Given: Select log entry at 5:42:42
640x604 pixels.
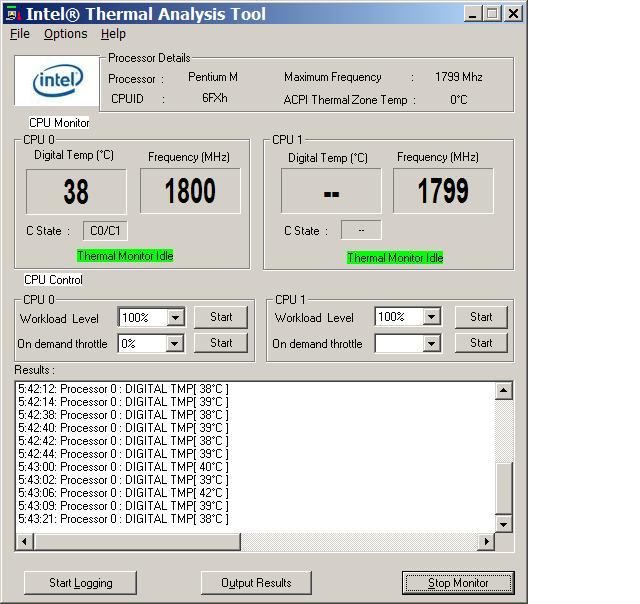Looking at the screenshot, I should tap(123, 441).
